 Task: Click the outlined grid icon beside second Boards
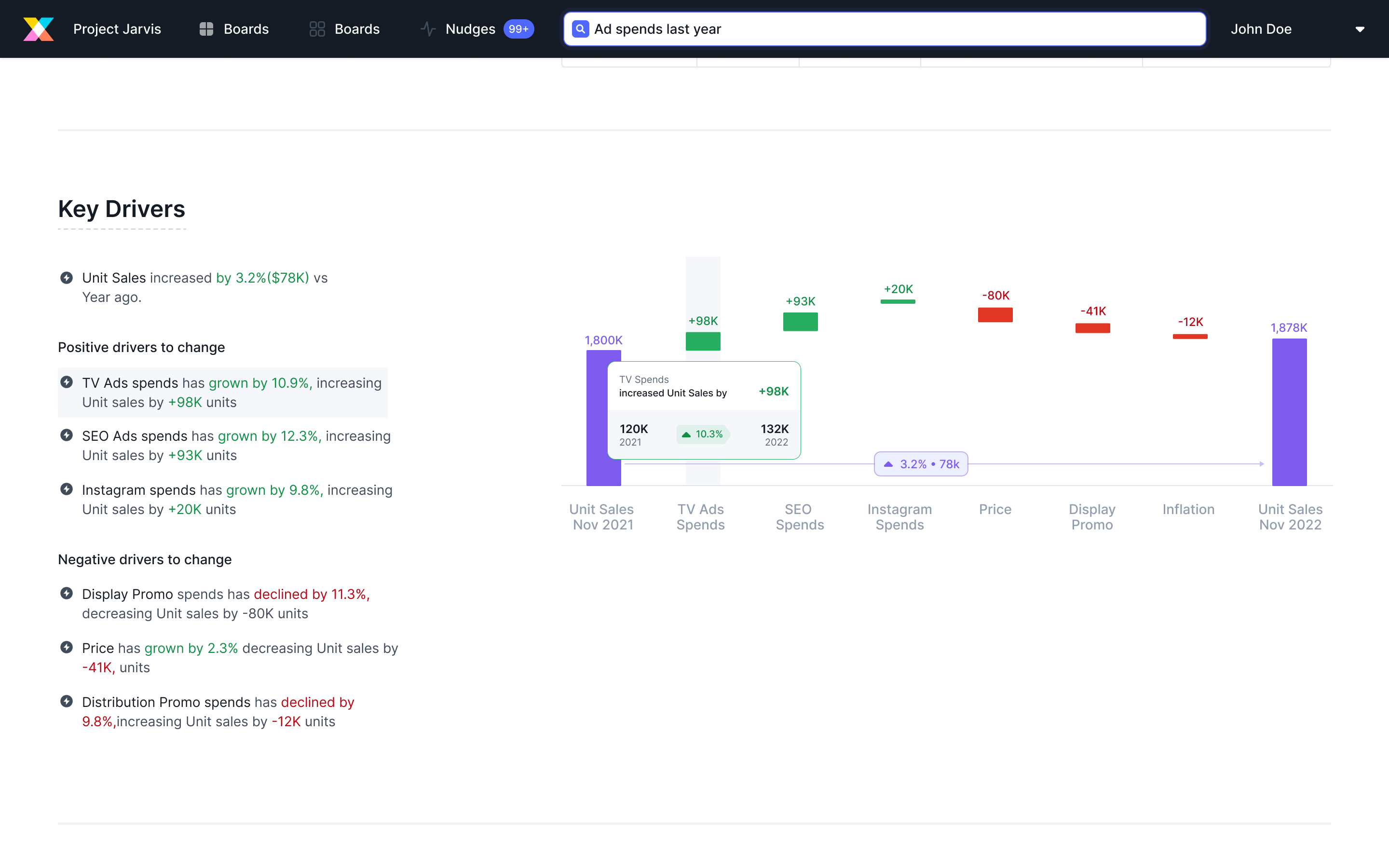tap(317, 29)
